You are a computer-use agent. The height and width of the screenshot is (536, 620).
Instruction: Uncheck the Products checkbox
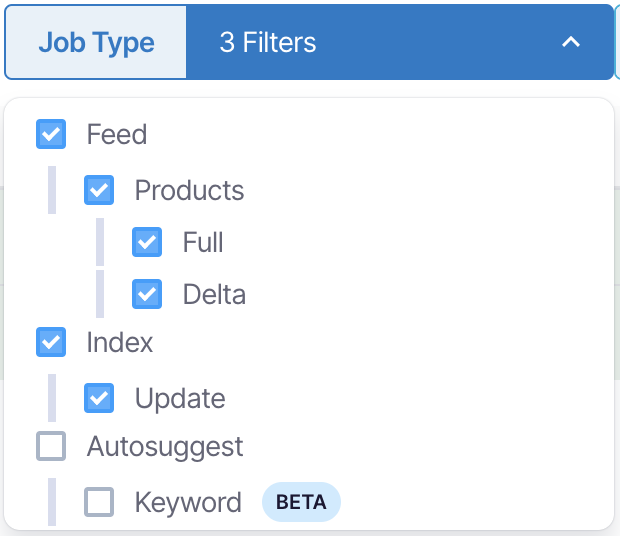(99, 190)
